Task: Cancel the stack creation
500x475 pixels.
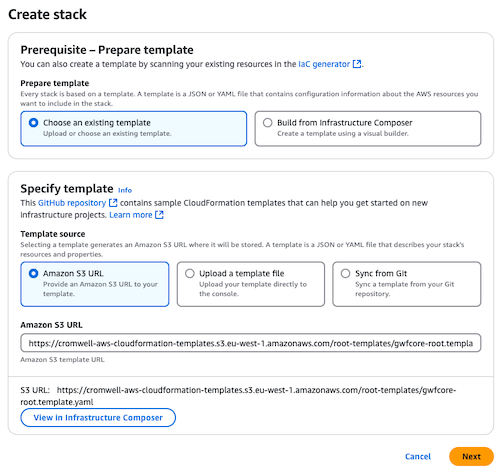Action: click(x=418, y=456)
